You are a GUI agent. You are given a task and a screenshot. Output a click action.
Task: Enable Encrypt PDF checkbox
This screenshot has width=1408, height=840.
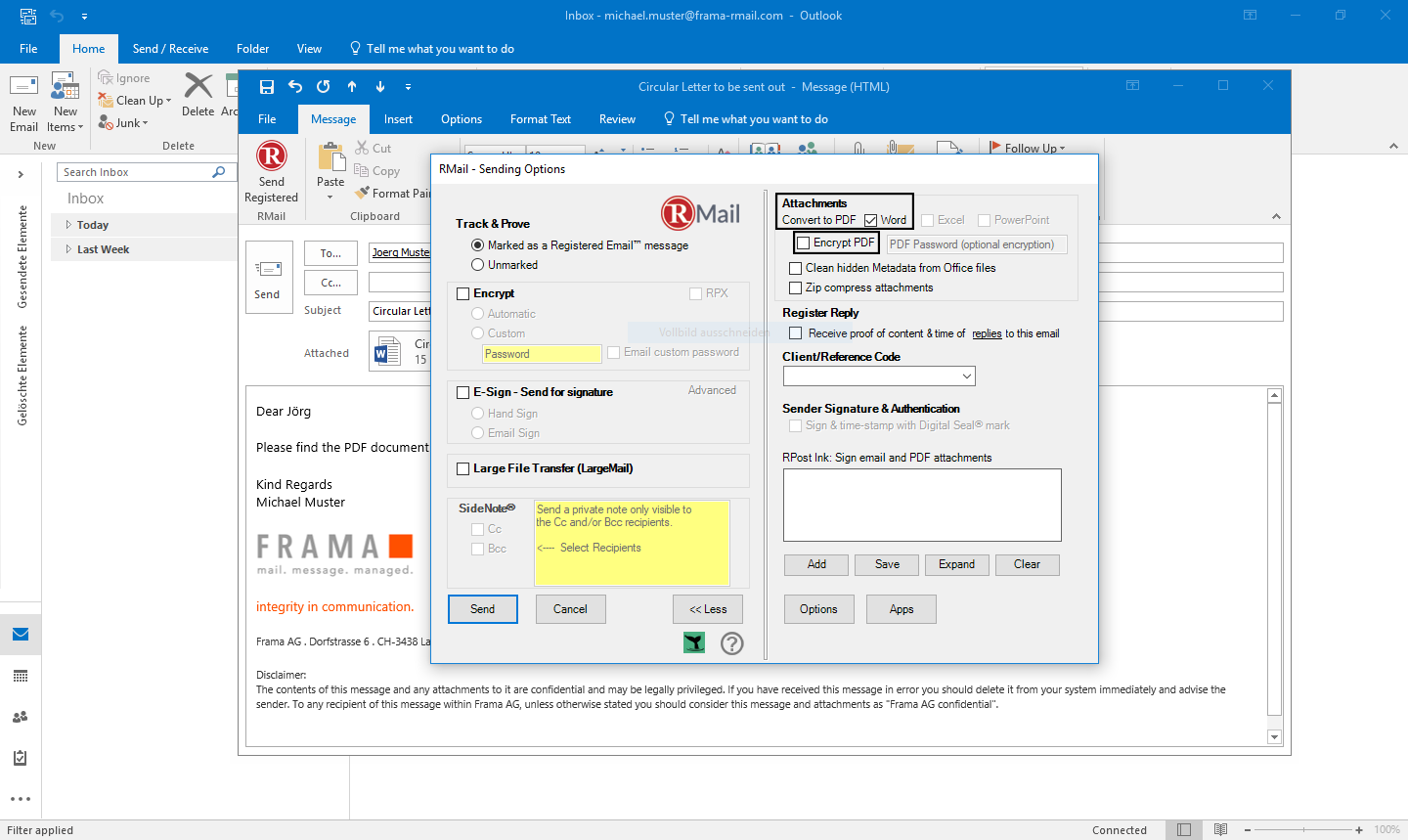coord(804,243)
